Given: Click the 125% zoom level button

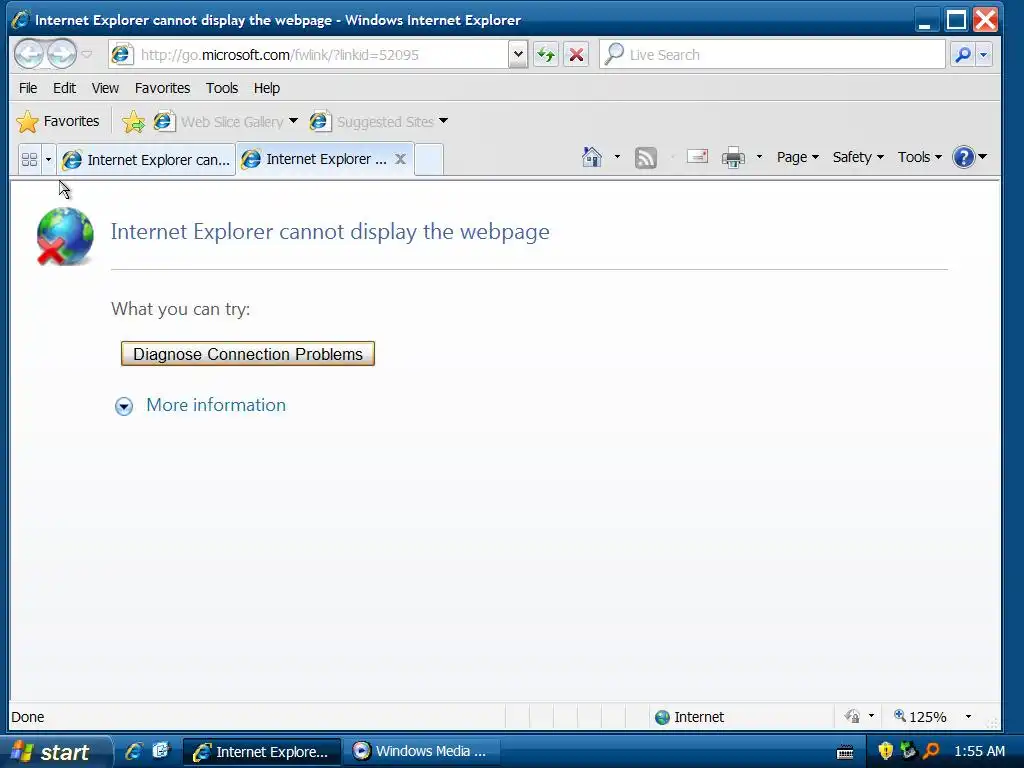Looking at the screenshot, I should [920, 717].
